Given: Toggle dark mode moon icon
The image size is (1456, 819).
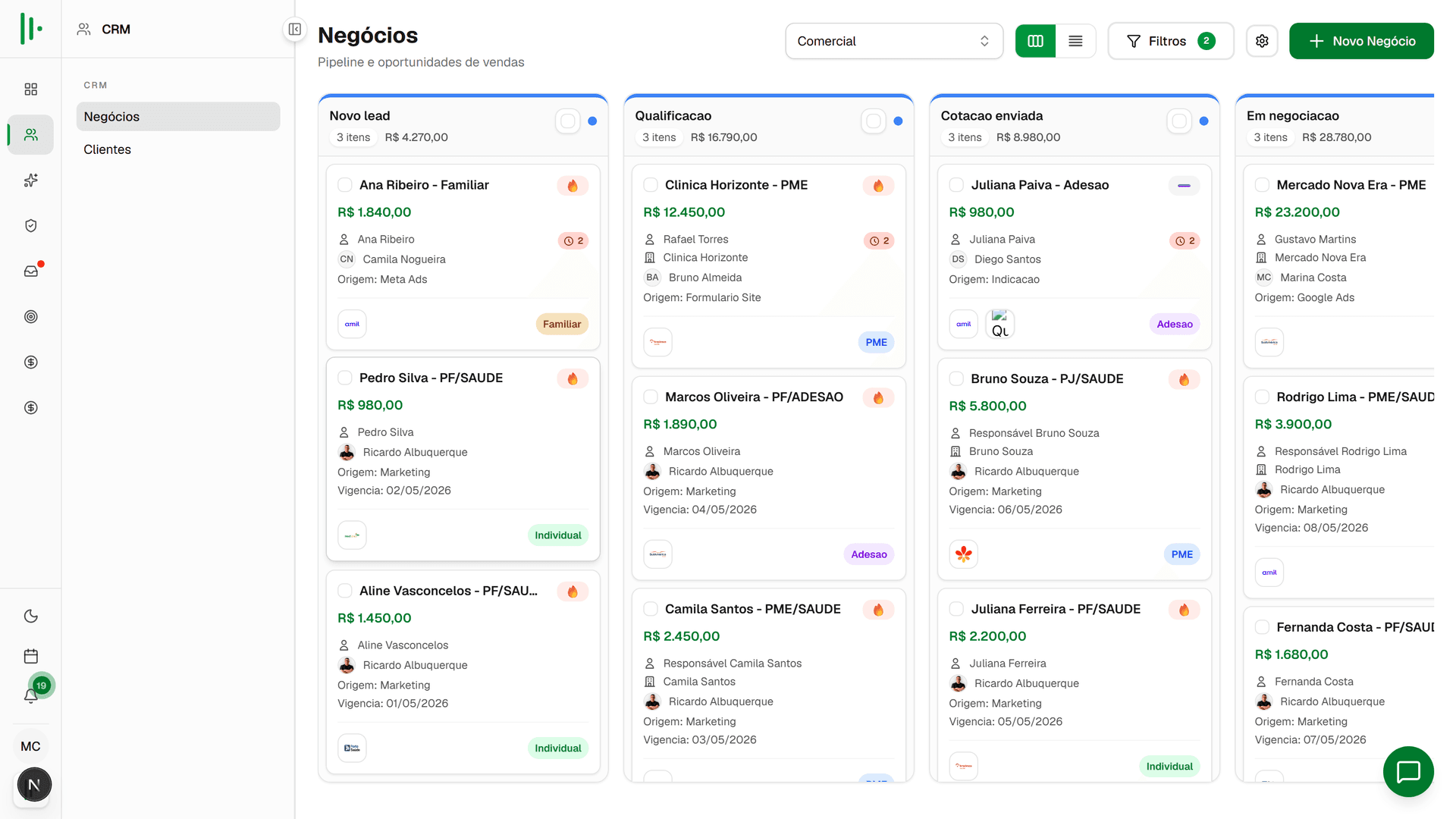Looking at the screenshot, I should [x=30, y=617].
